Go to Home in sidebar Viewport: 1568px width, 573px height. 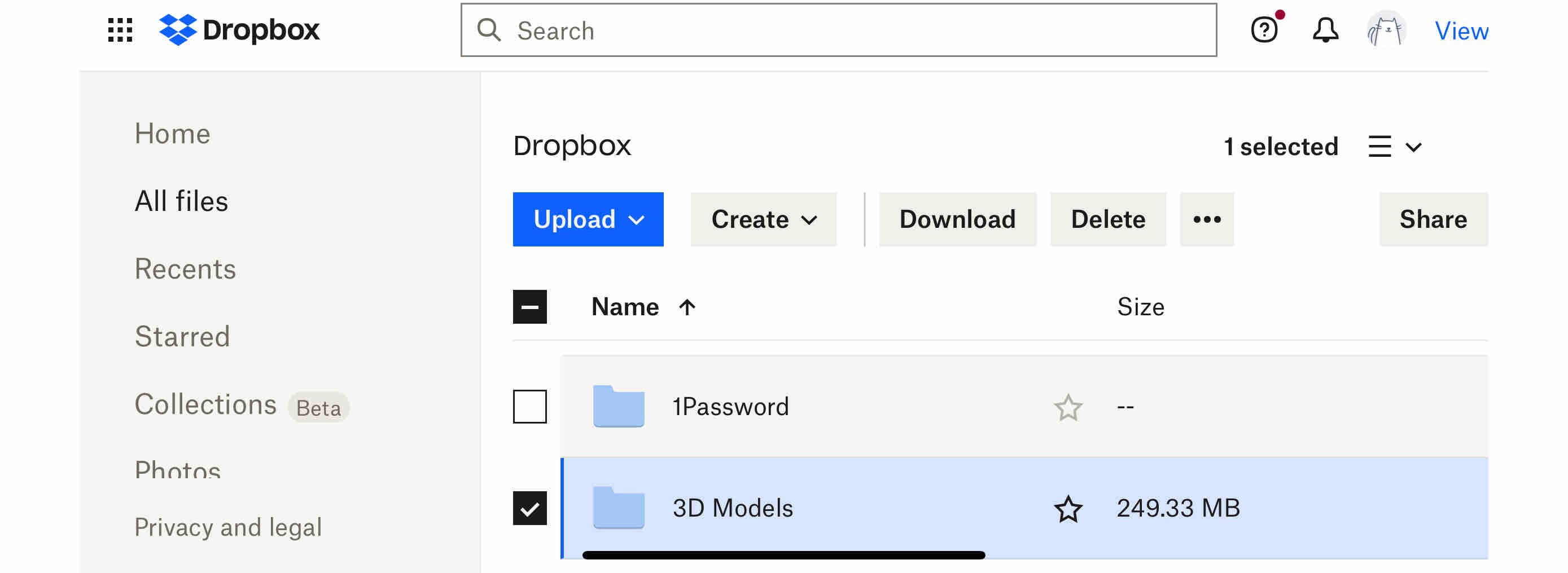coord(172,133)
